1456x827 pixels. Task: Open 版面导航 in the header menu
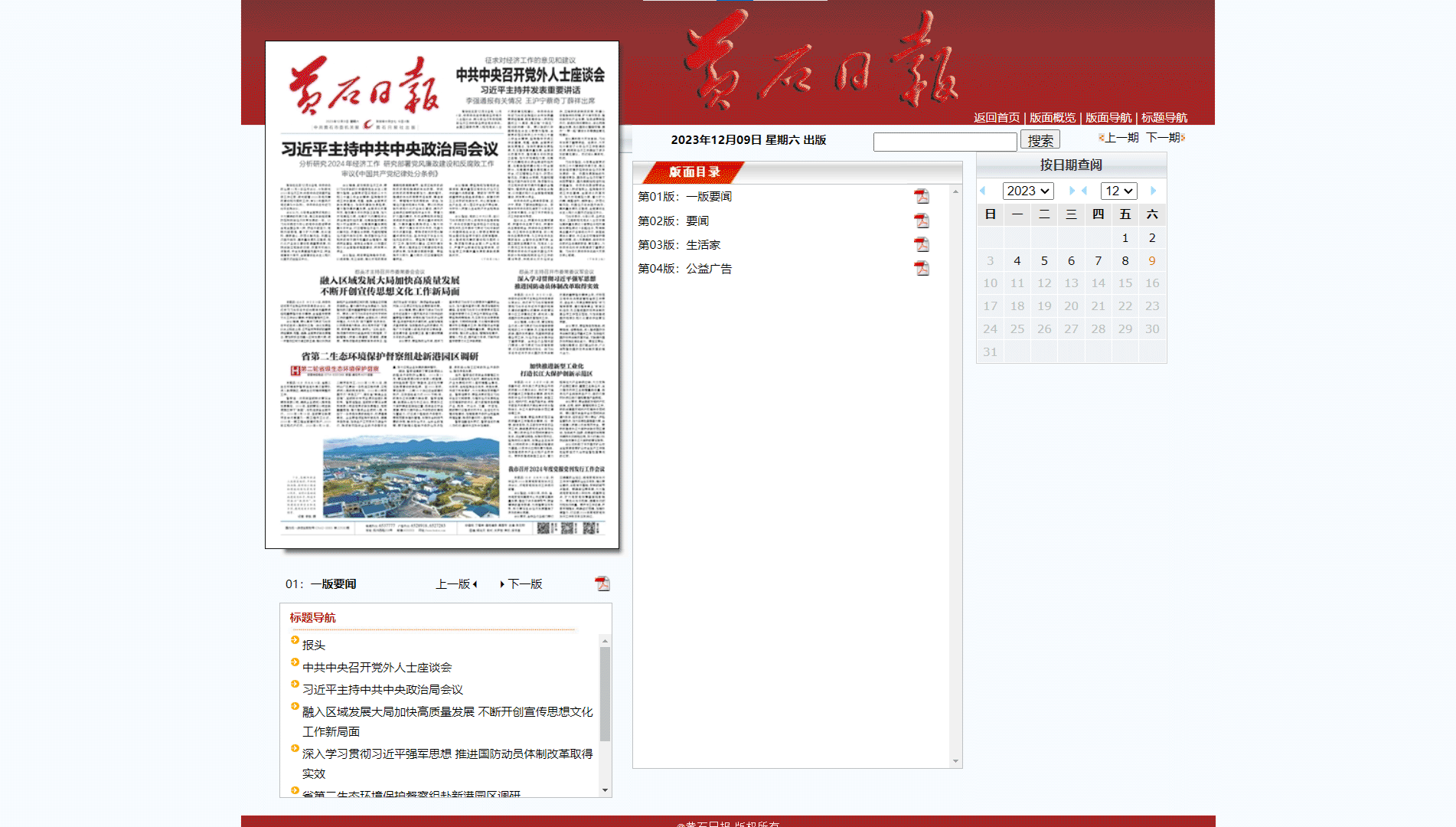click(1108, 118)
